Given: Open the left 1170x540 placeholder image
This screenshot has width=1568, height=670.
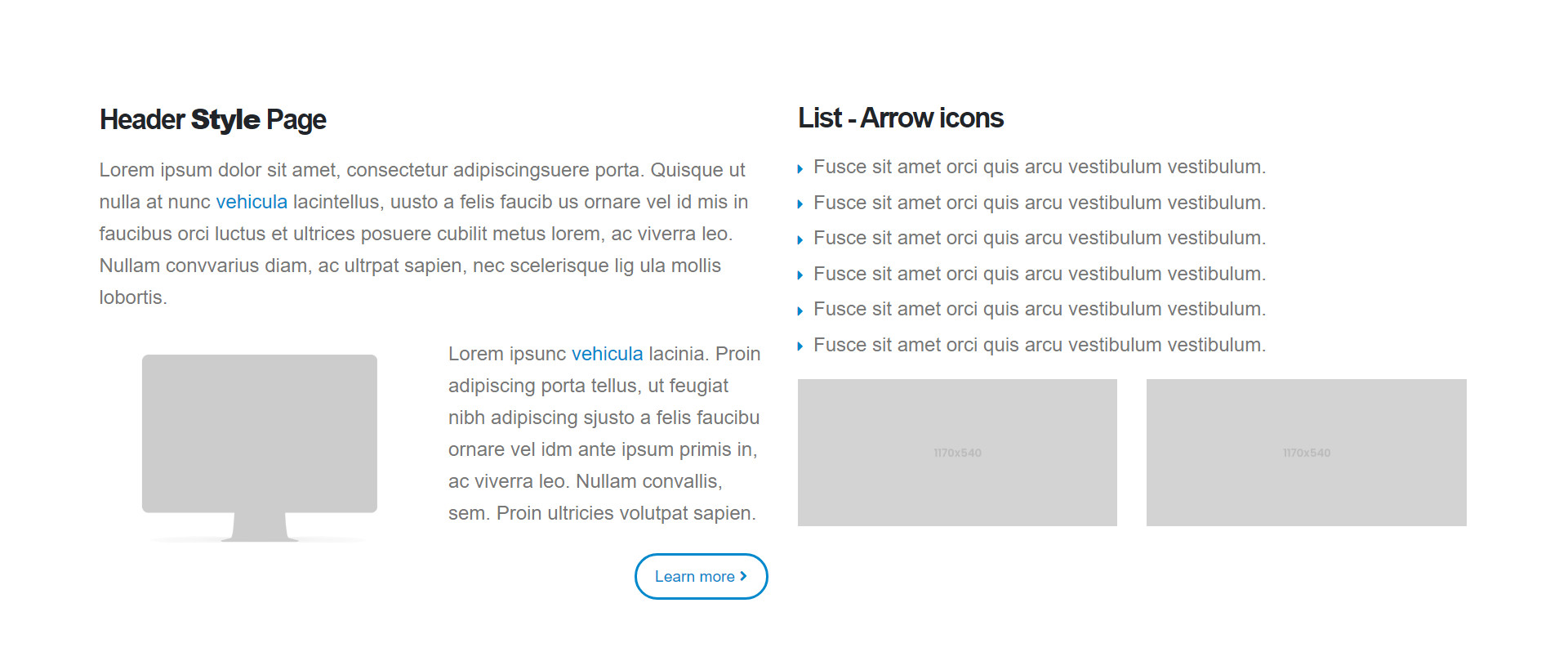Looking at the screenshot, I should (957, 453).
